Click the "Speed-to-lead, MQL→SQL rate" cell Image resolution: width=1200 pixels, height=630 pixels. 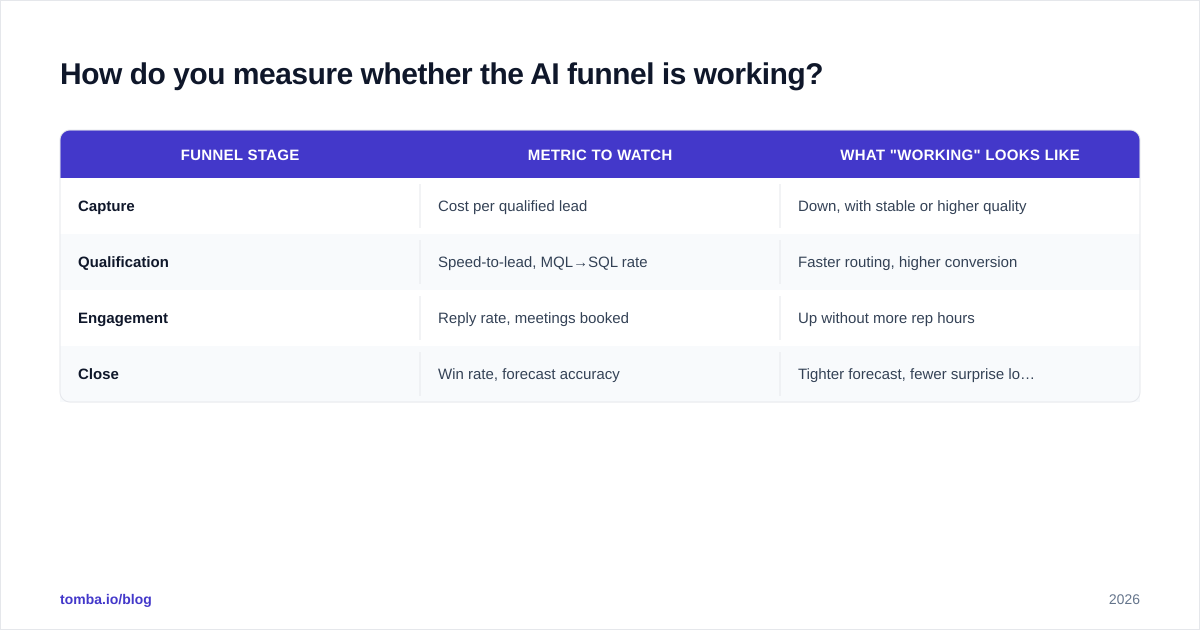point(600,262)
